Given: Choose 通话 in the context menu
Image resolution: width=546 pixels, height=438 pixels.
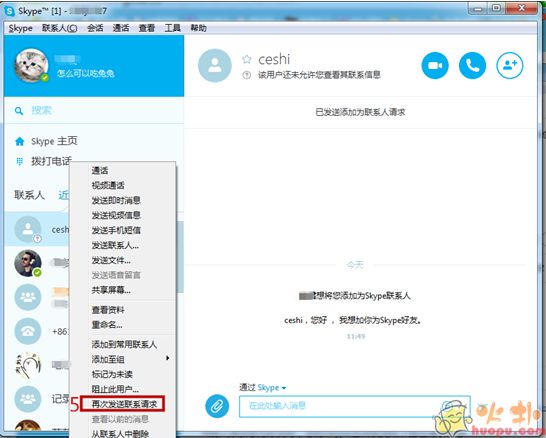Looking at the screenshot, I should [x=123, y=171].
